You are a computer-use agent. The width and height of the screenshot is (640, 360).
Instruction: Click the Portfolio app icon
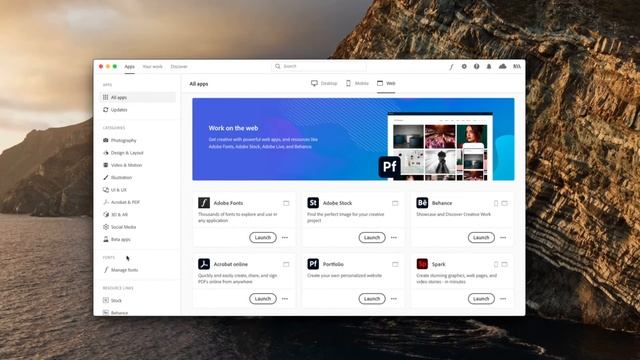click(313, 264)
